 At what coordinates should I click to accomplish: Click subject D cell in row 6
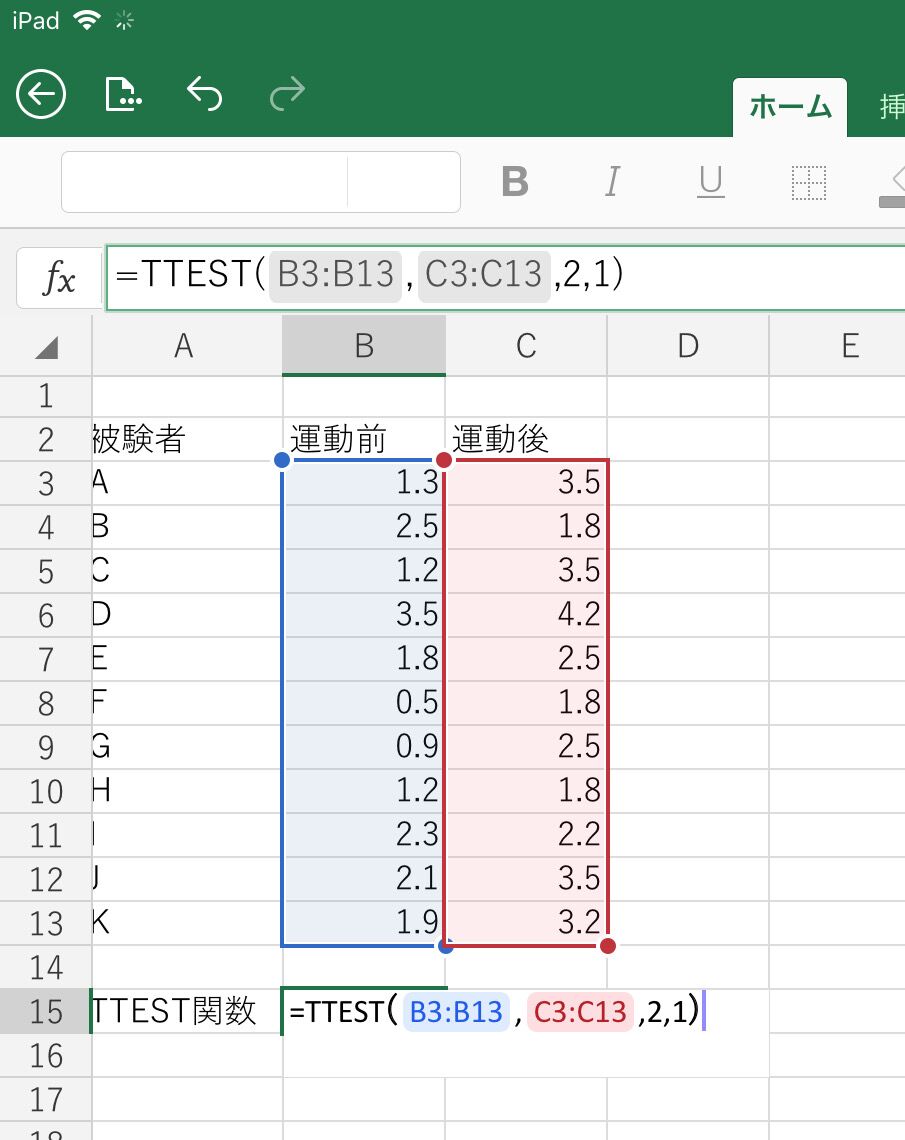click(188, 615)
